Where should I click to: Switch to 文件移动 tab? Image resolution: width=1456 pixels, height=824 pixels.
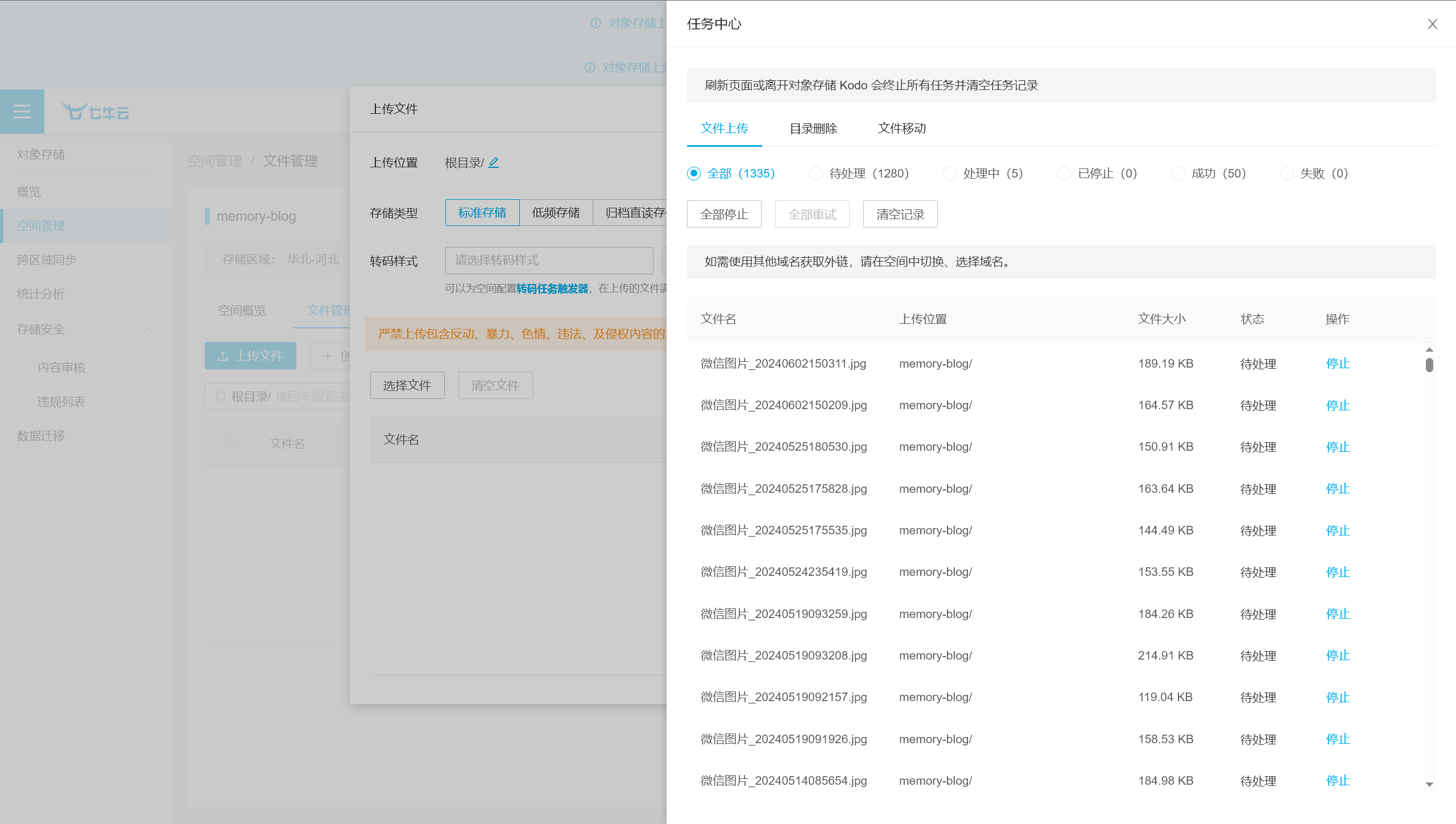point(902,128)
